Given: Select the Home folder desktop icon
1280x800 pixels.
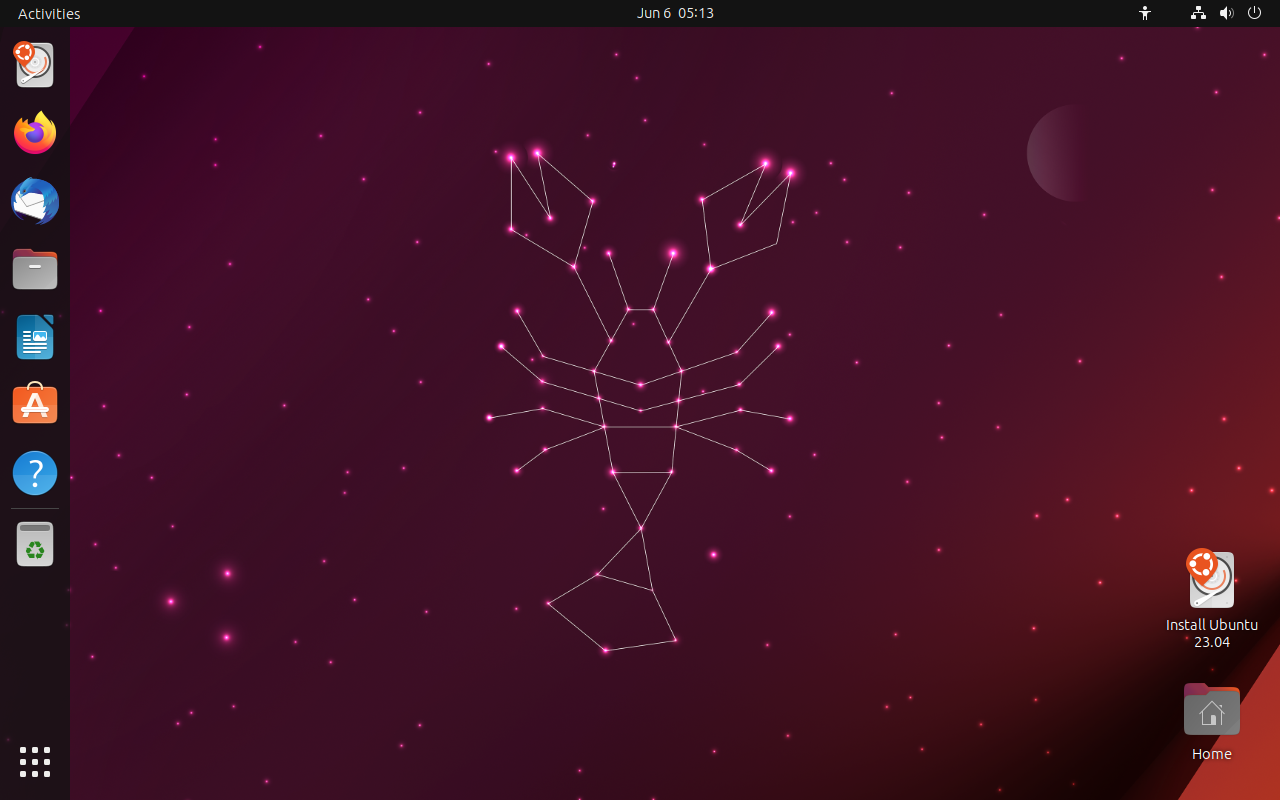Looking at the screenshot, I should (1211, 722).
